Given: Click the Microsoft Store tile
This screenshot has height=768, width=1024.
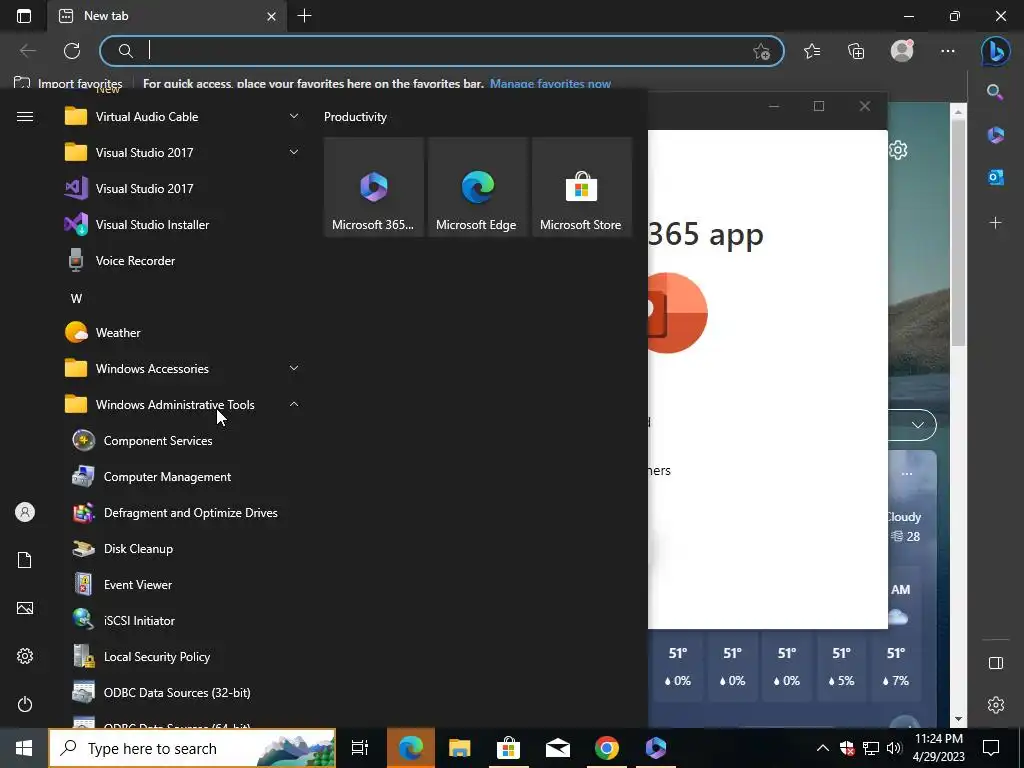Looking at the screenshot, I should pos(581,187).
